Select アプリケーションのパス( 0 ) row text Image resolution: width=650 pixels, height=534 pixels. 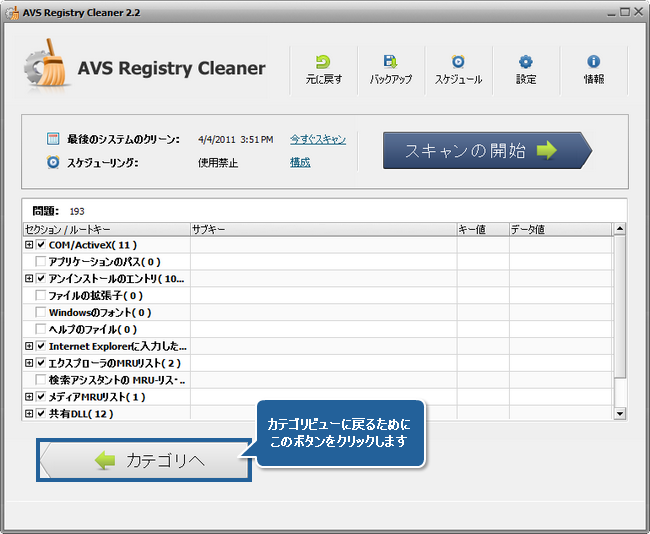point(104,262)
